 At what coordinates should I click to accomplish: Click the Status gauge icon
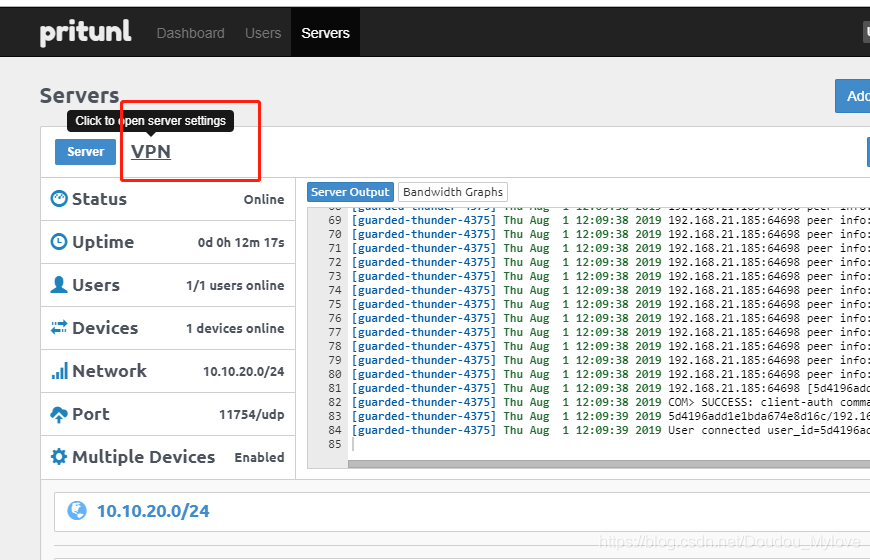coord(59,199)
